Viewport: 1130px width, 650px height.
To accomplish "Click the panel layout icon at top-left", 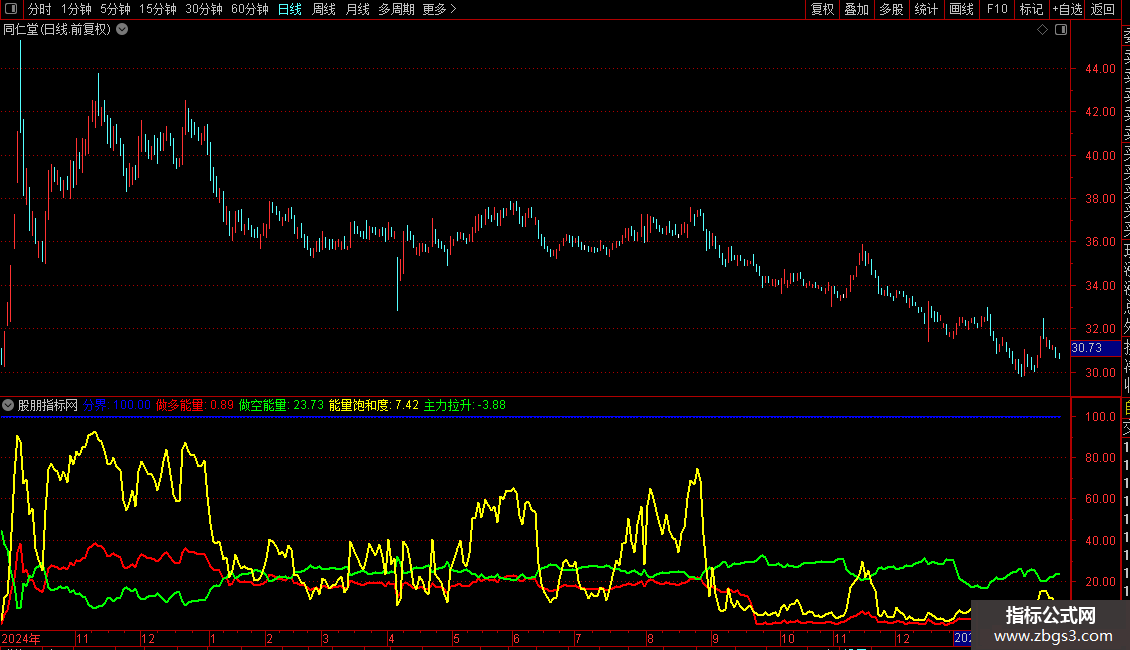I will 10,9.
